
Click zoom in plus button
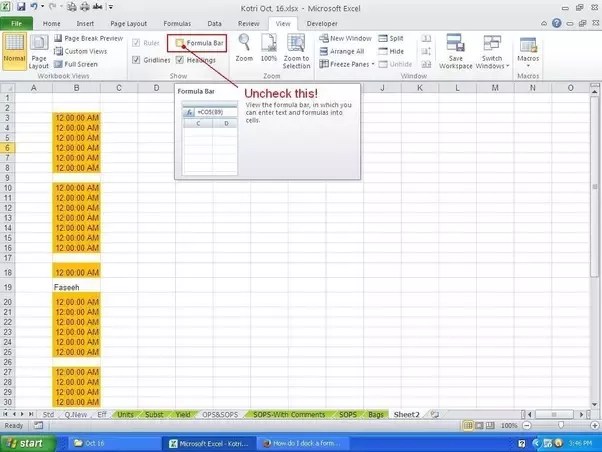(595, 426)
